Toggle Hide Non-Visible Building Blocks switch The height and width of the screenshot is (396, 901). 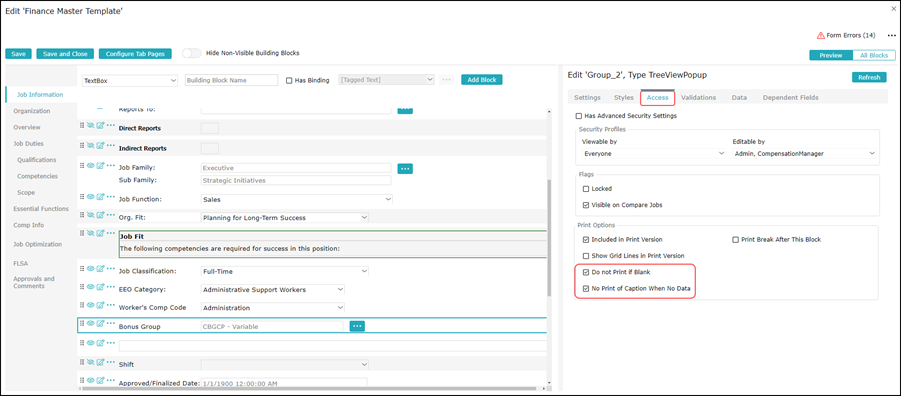click(x=191, y=53)
